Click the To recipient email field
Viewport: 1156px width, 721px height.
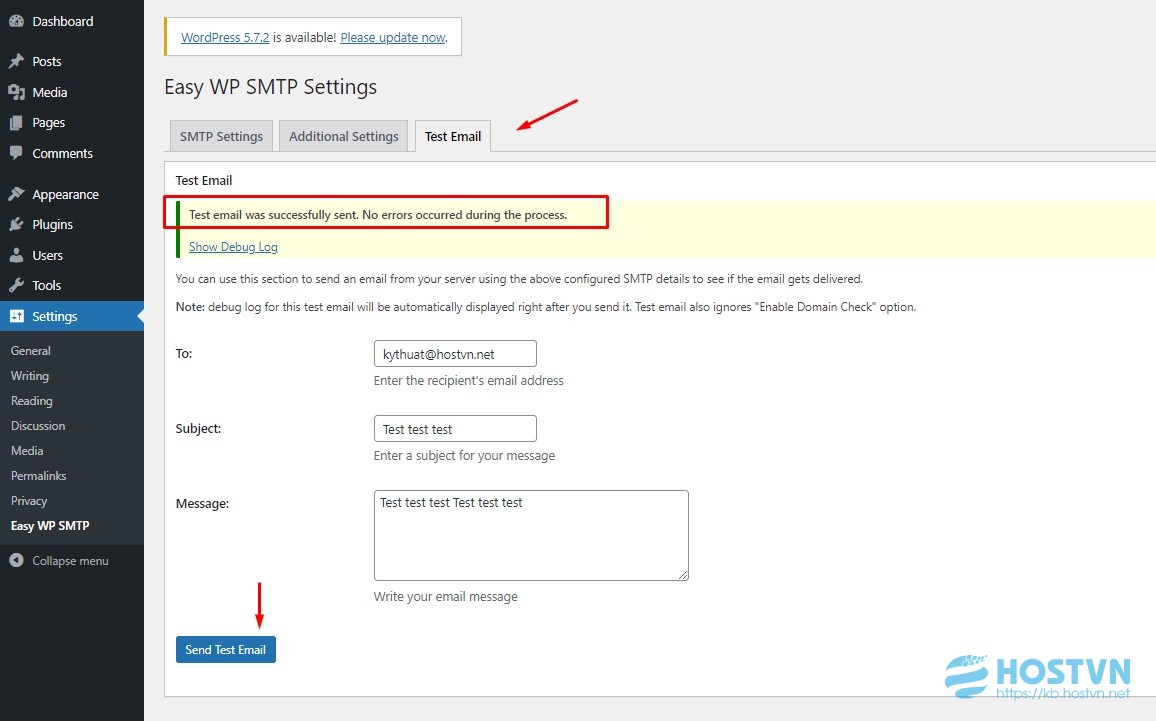(x=455, y=354)
